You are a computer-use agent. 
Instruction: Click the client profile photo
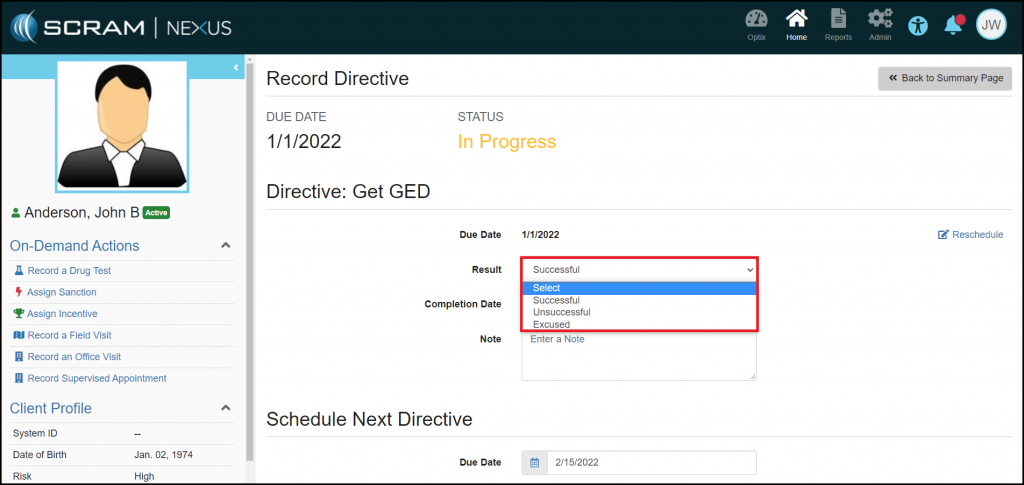pos(122,127)
